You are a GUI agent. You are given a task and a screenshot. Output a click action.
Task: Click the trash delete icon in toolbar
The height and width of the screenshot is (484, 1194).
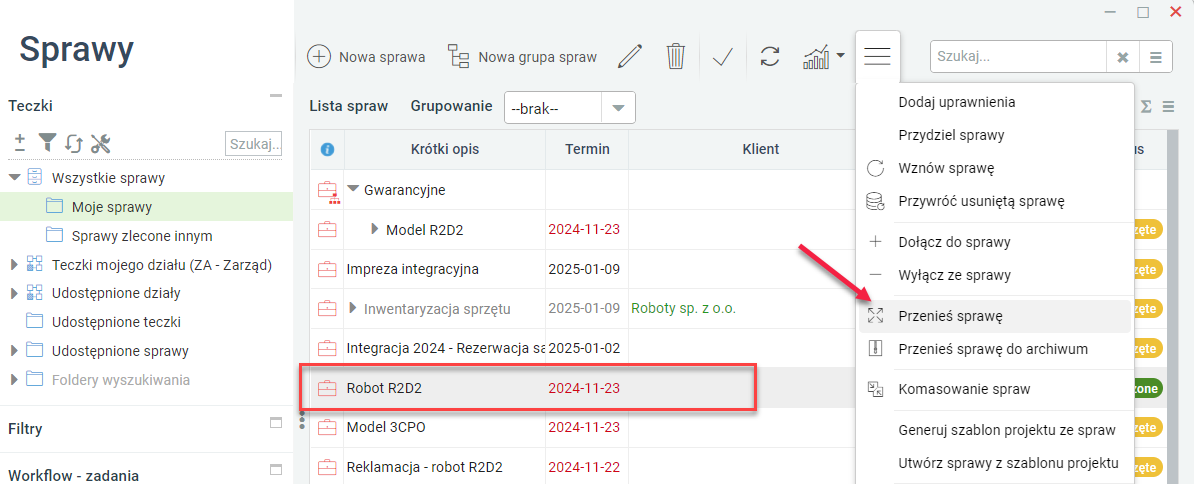(x=676, y=57)
